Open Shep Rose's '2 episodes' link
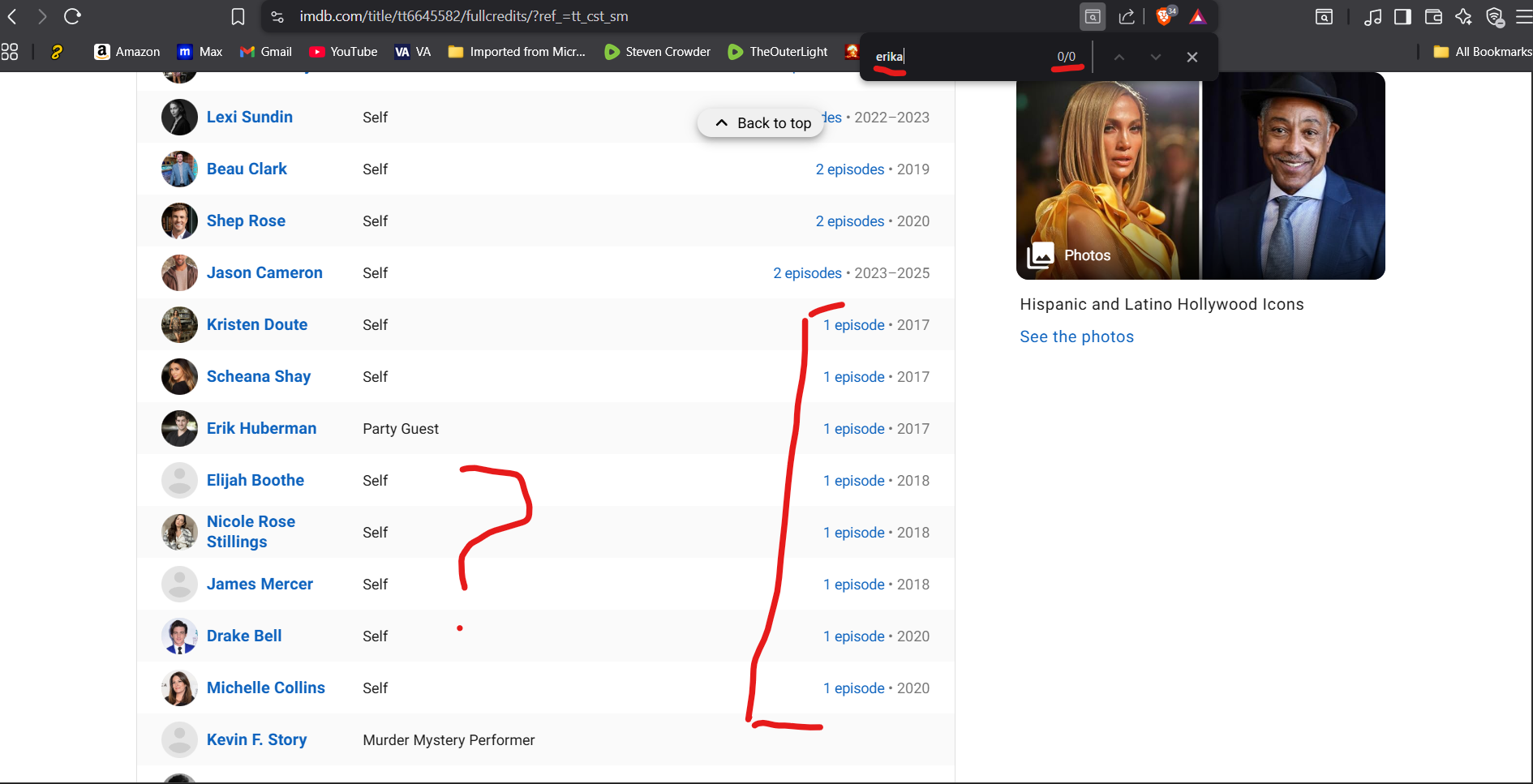The height and width of the screenshot is (784, 1533). 850,221
